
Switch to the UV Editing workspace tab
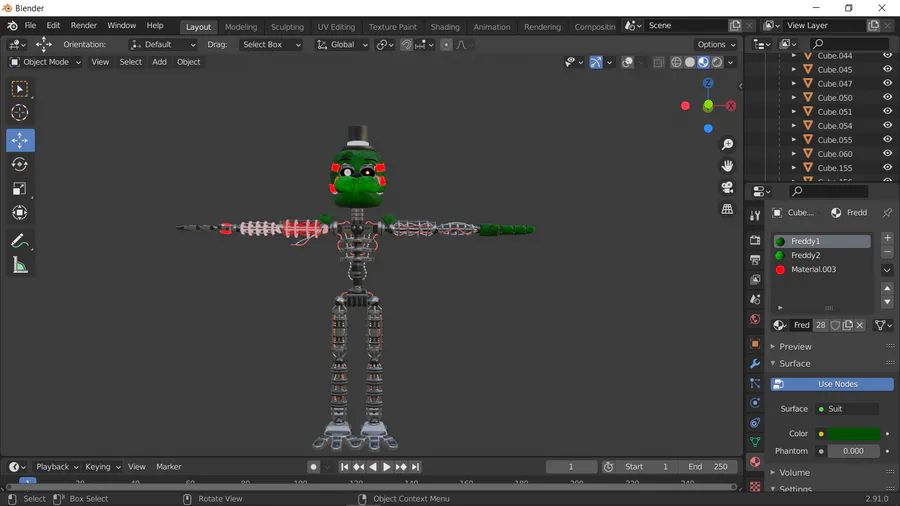point(336,26)
